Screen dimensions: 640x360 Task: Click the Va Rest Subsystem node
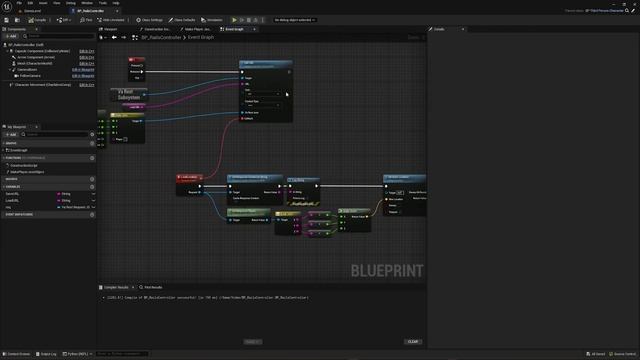(129, 95)
